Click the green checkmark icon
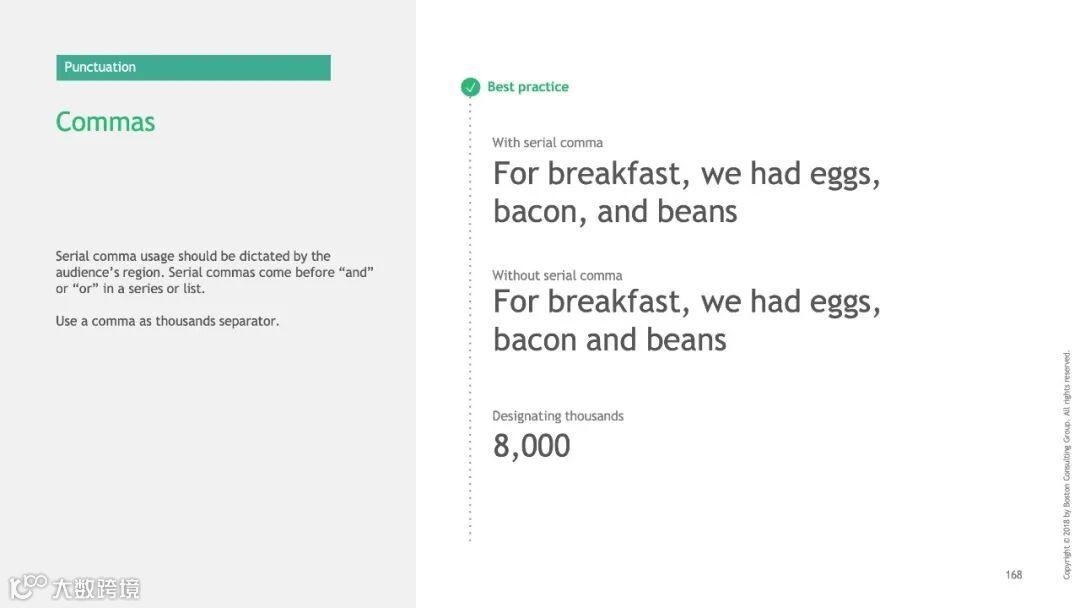This screenshot has height=608, width=1080. point(471,87)
